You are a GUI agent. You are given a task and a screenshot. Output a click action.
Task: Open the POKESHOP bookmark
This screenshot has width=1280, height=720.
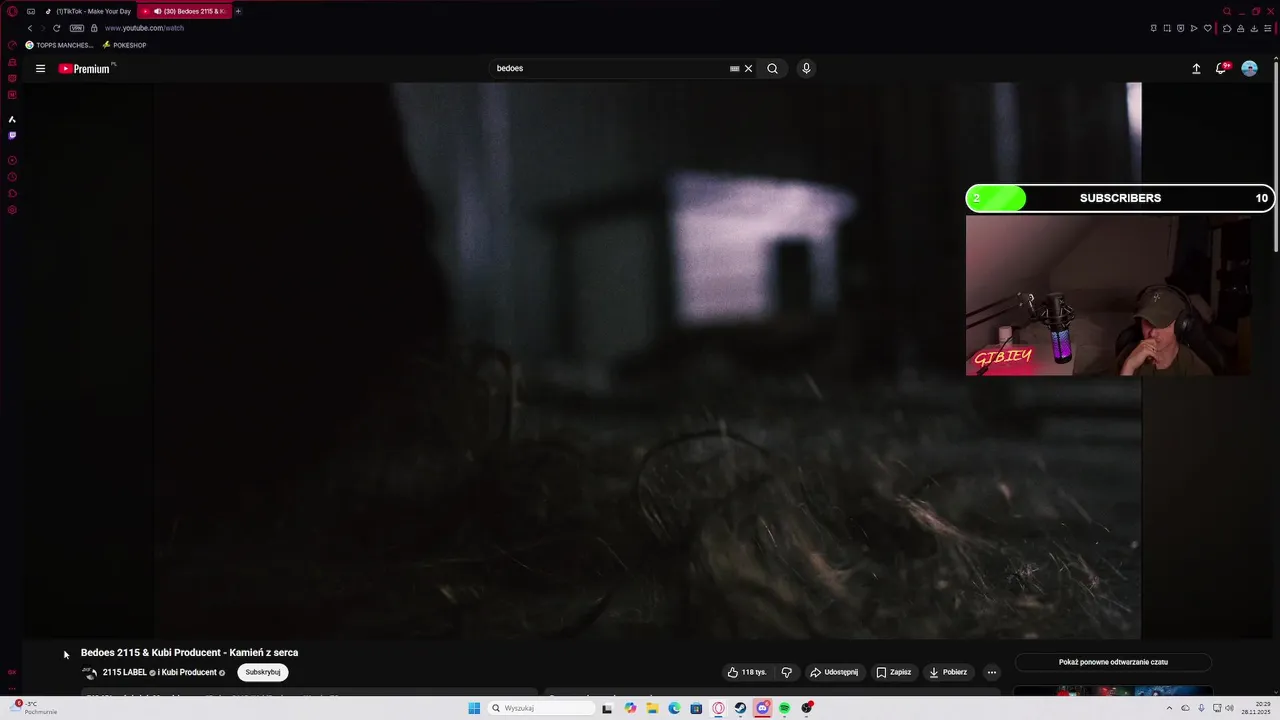[124, 45]
